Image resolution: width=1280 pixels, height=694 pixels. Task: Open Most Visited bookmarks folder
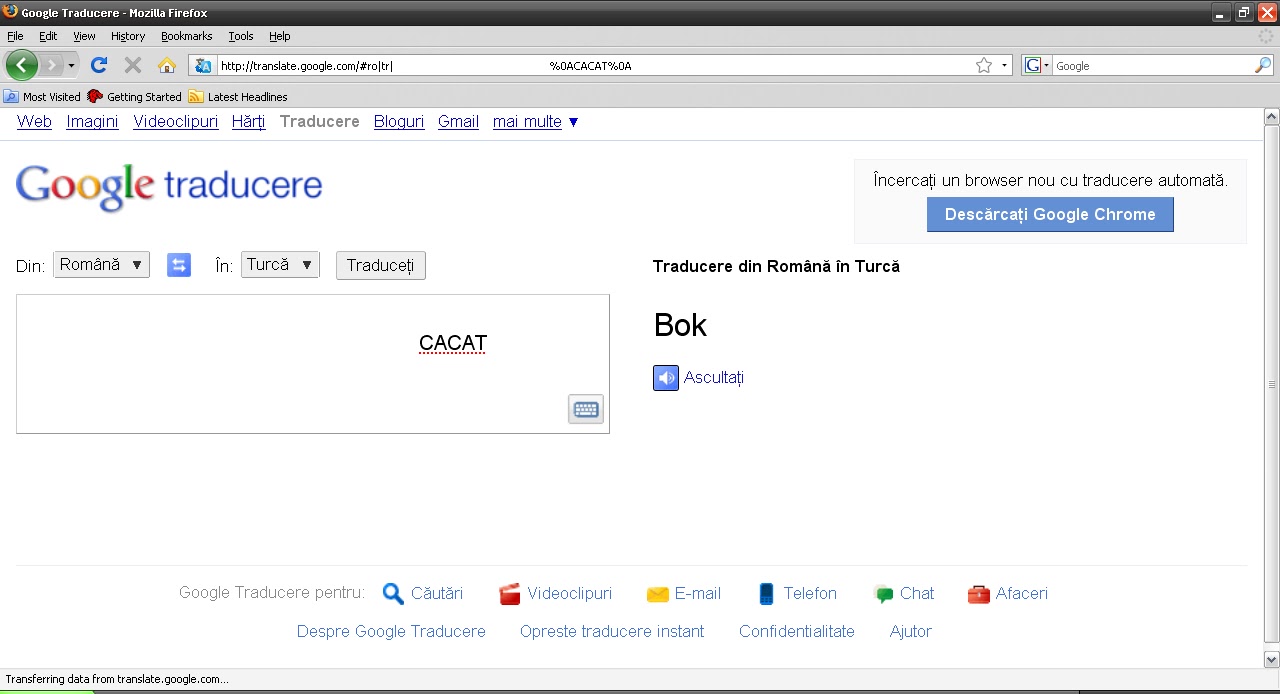click(x=42, y=97)
